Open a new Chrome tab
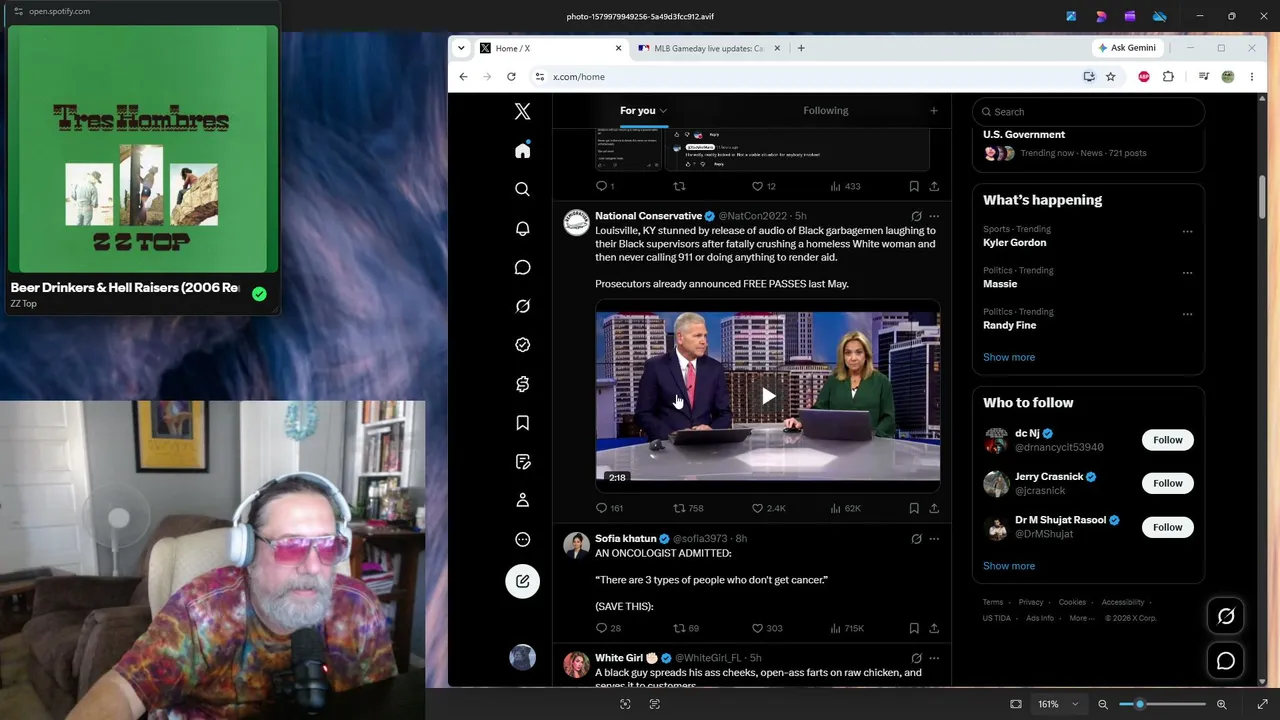This screenshot has width=1280, height=720. click(800, 48)
